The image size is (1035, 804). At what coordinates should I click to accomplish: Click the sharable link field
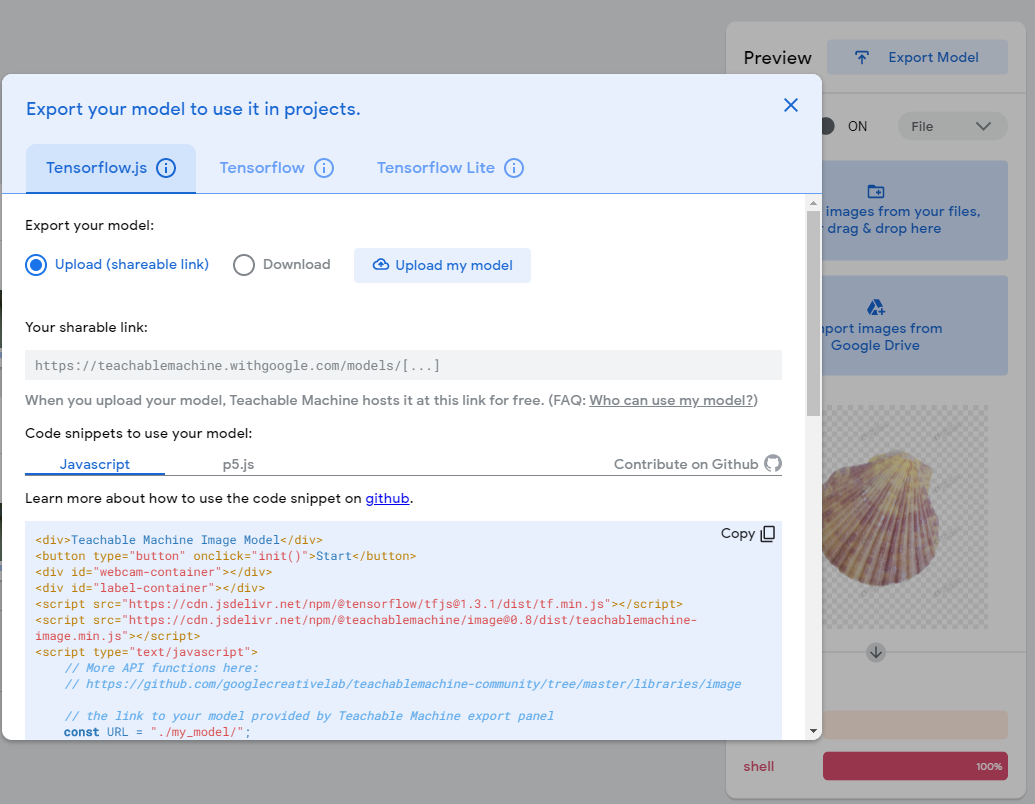403,365
